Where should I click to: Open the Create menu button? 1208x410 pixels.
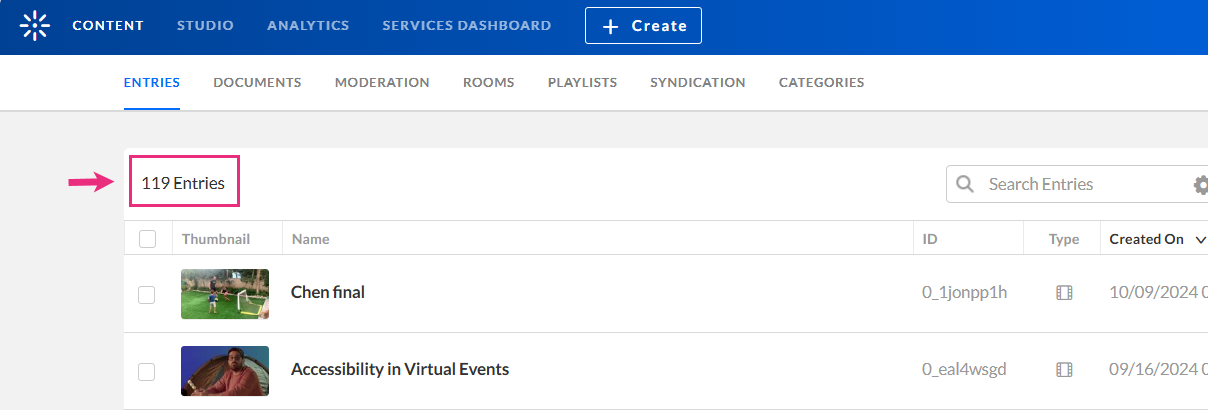click(643, 26)
